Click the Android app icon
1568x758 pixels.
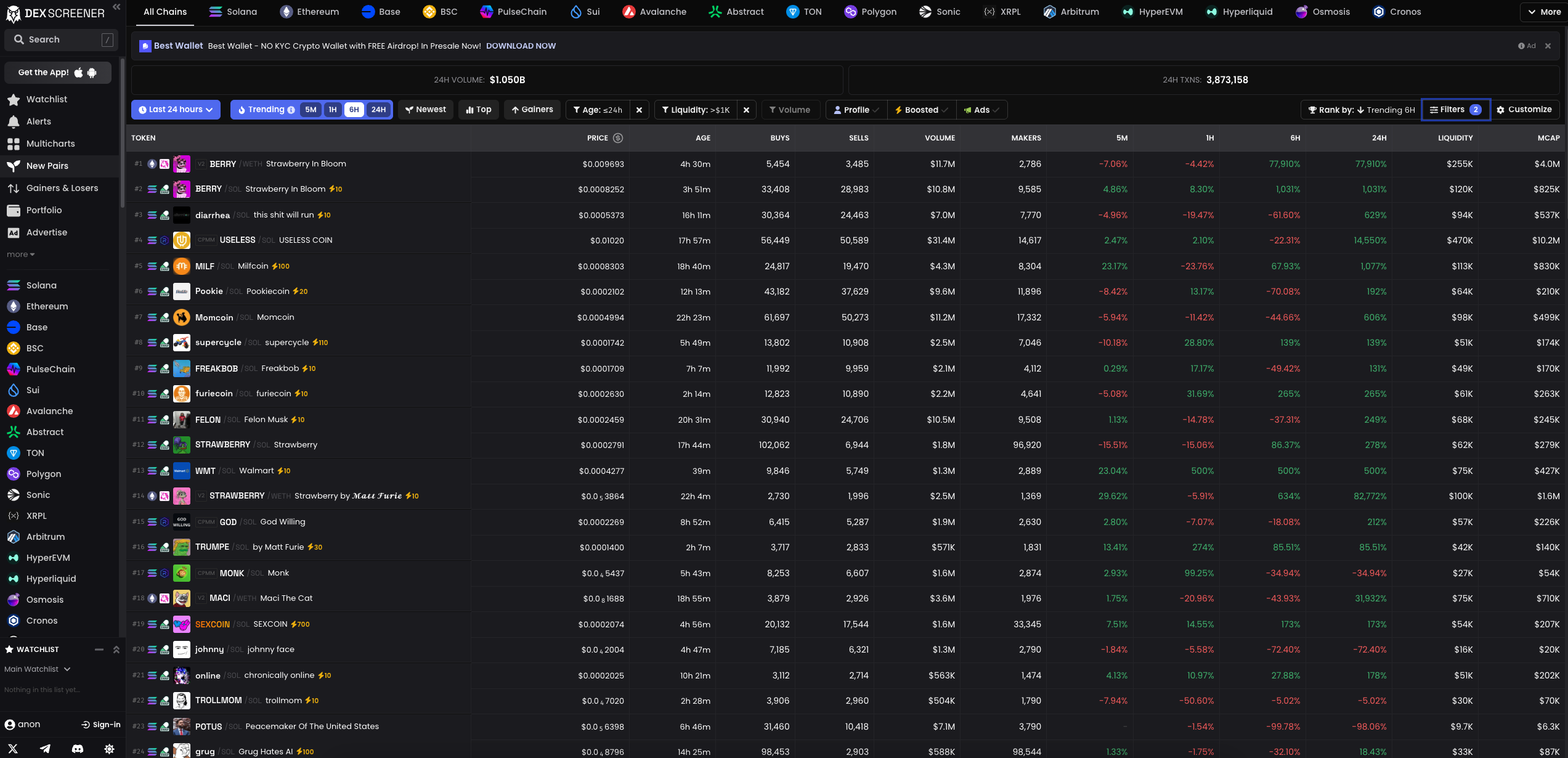tap(92, 73)
